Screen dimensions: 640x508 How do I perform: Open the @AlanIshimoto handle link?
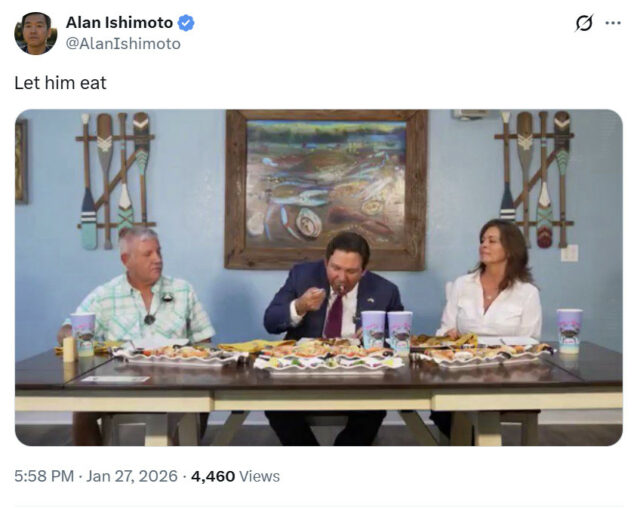coord(123,44)
